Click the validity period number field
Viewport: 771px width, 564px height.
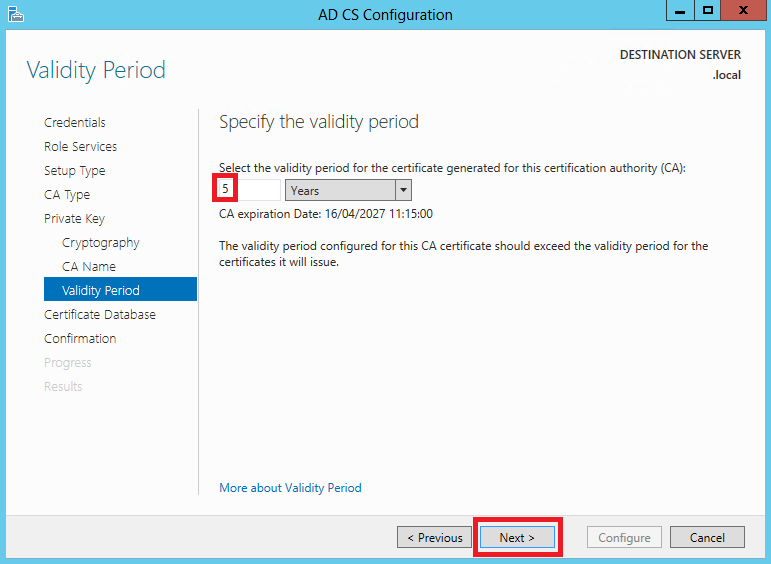pyautogui.click(x=248, y=190)
